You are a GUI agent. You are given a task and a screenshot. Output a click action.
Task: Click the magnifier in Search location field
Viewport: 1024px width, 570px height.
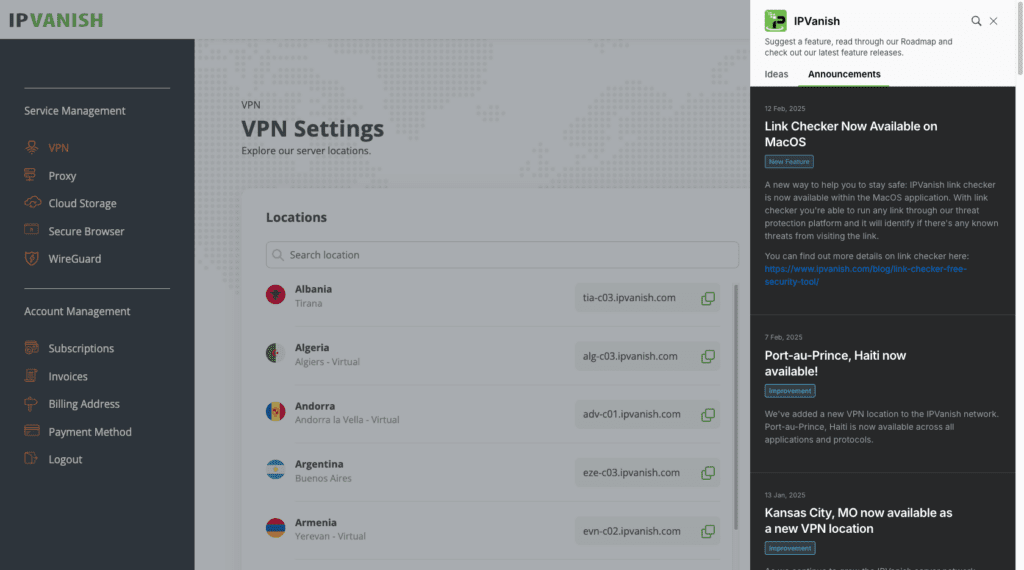(x=278, y=255)
